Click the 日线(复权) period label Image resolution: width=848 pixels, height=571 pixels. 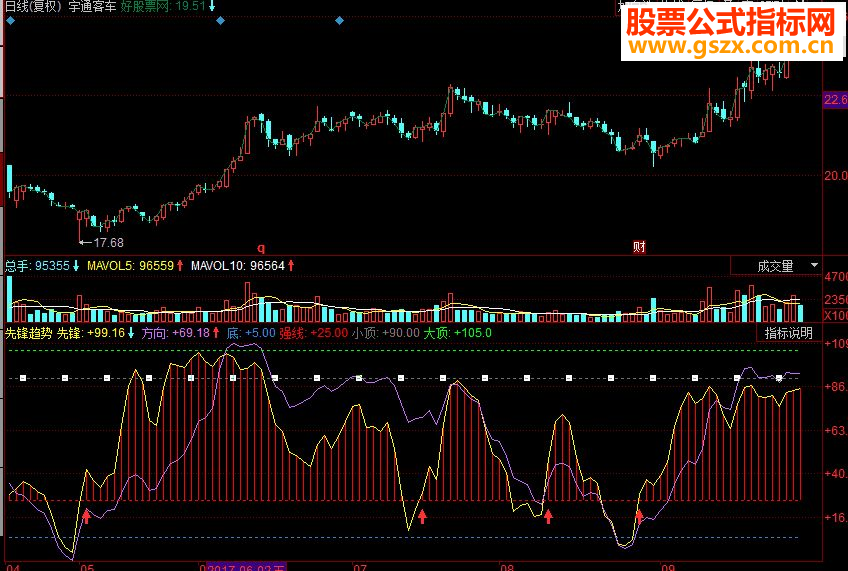(x=33, y=6)
